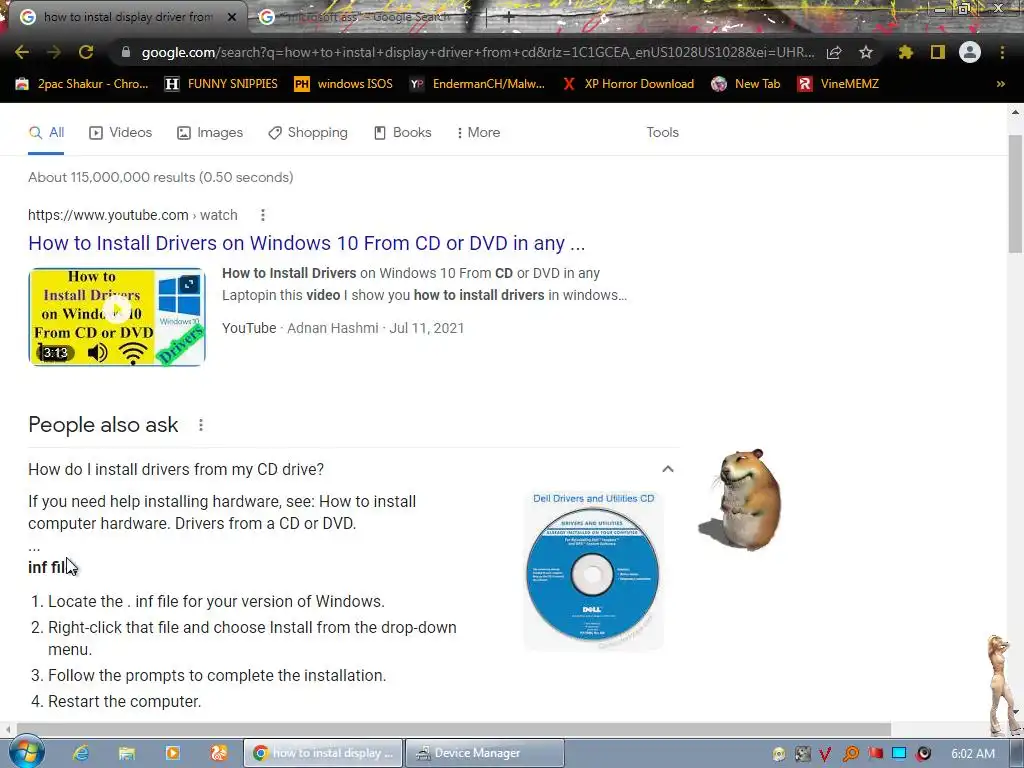This screenshot has width=1024, height=768.
Task: Open the XP Horror Download bookmark
Action: point(628,84)
